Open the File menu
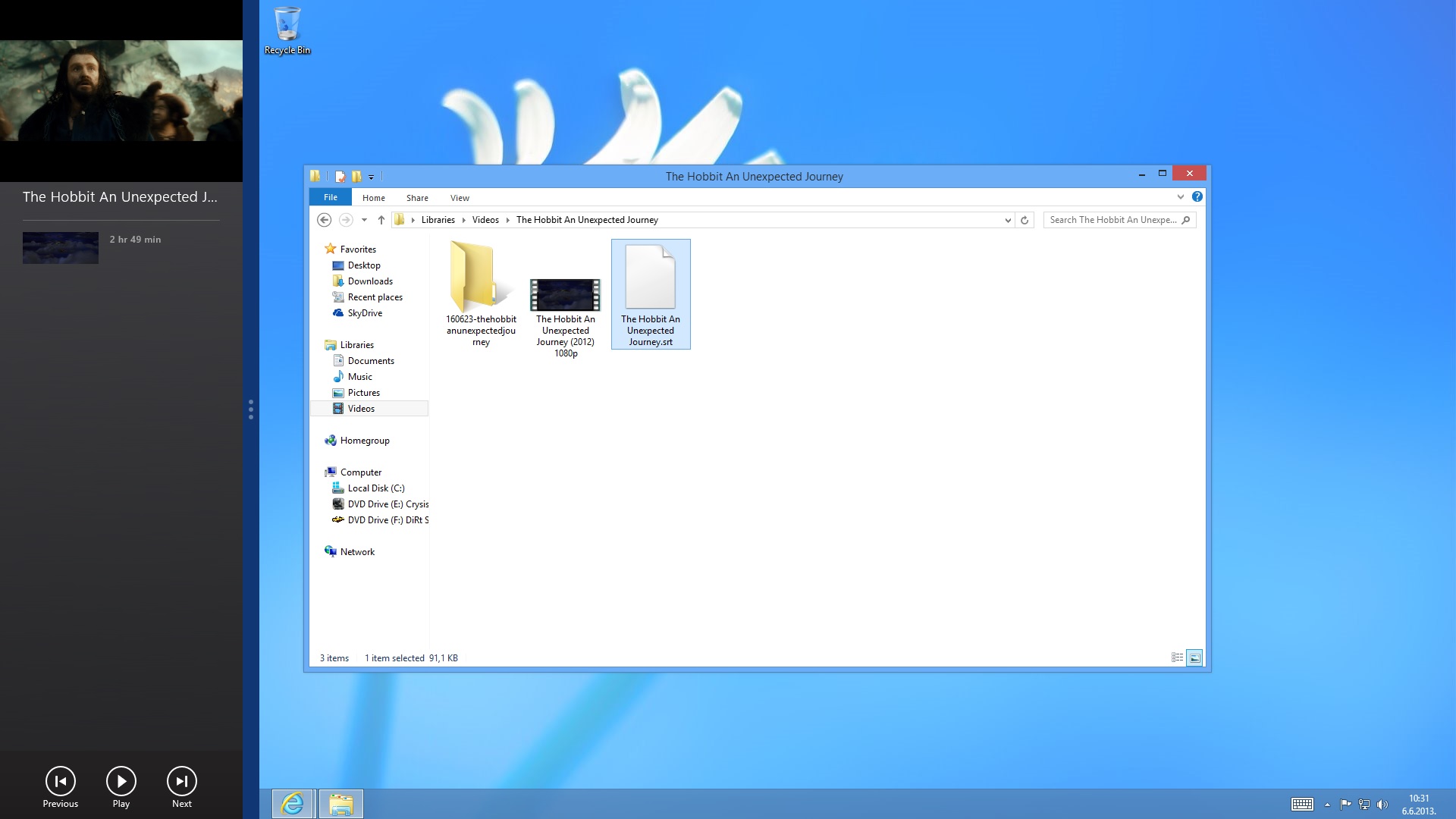1456x819 pixels. click(331, 197)
